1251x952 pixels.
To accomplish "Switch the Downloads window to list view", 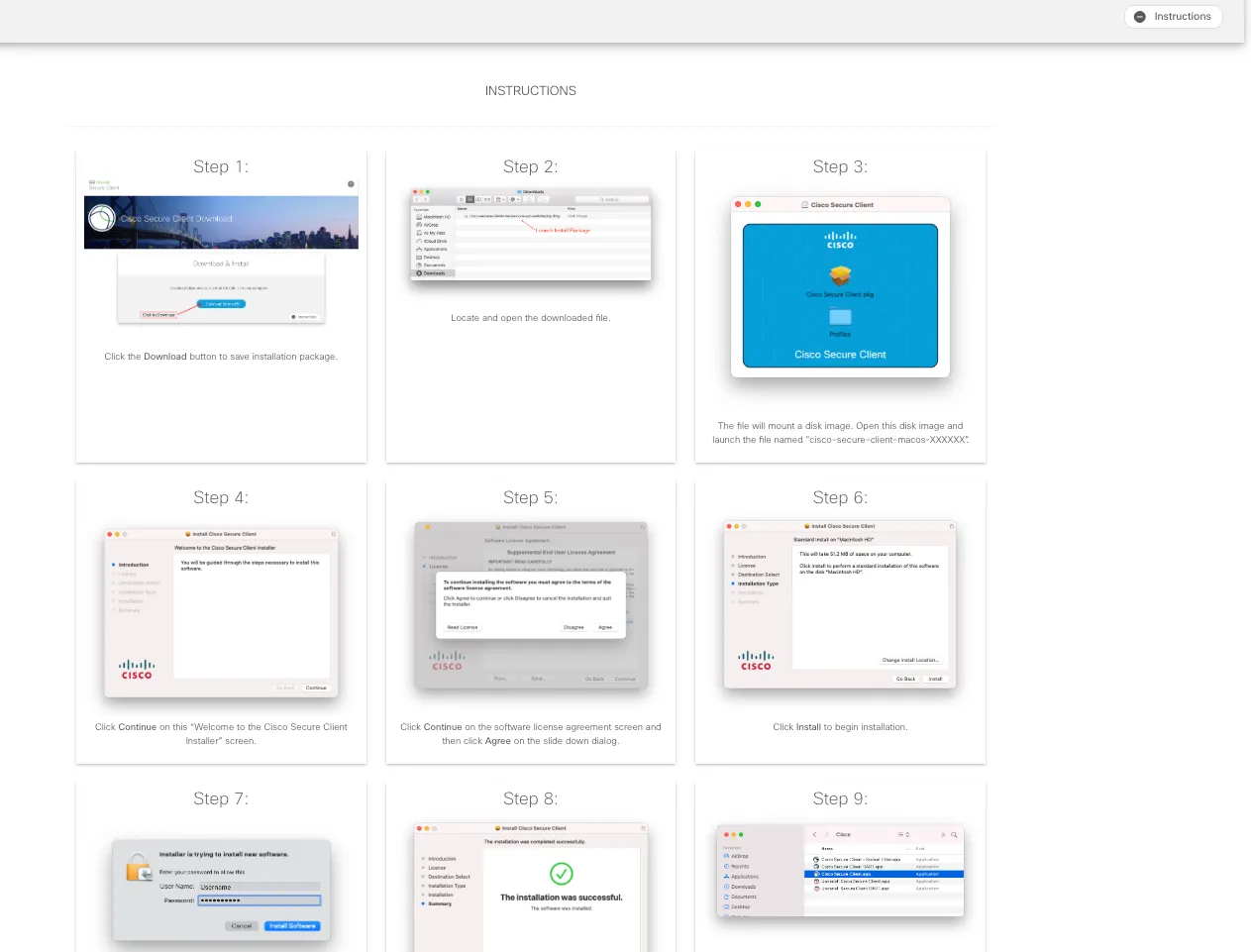I will coord(469,199).
